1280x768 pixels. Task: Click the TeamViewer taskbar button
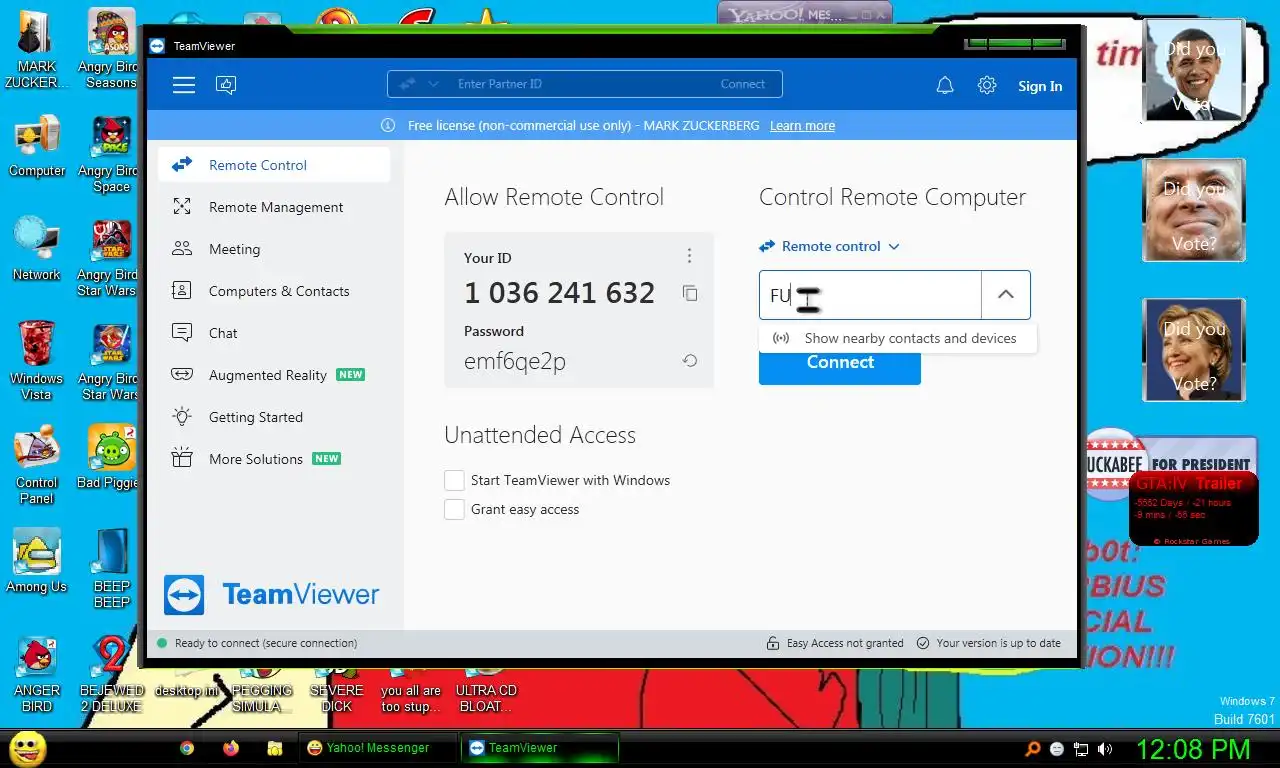coord(540,748)
